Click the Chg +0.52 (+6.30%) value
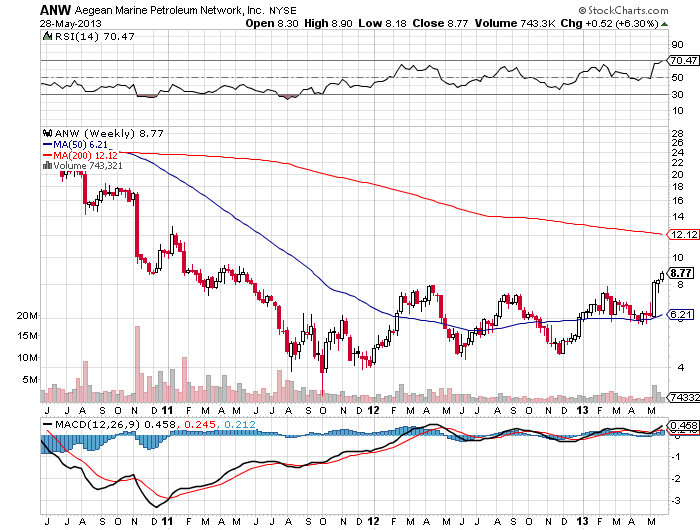 pyautogui.click(x=609, y=23)
